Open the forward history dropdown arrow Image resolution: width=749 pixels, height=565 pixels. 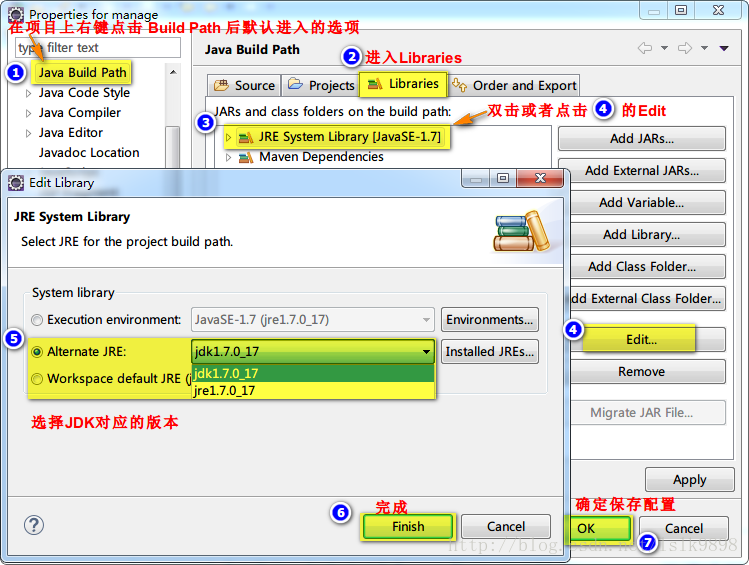705,48
